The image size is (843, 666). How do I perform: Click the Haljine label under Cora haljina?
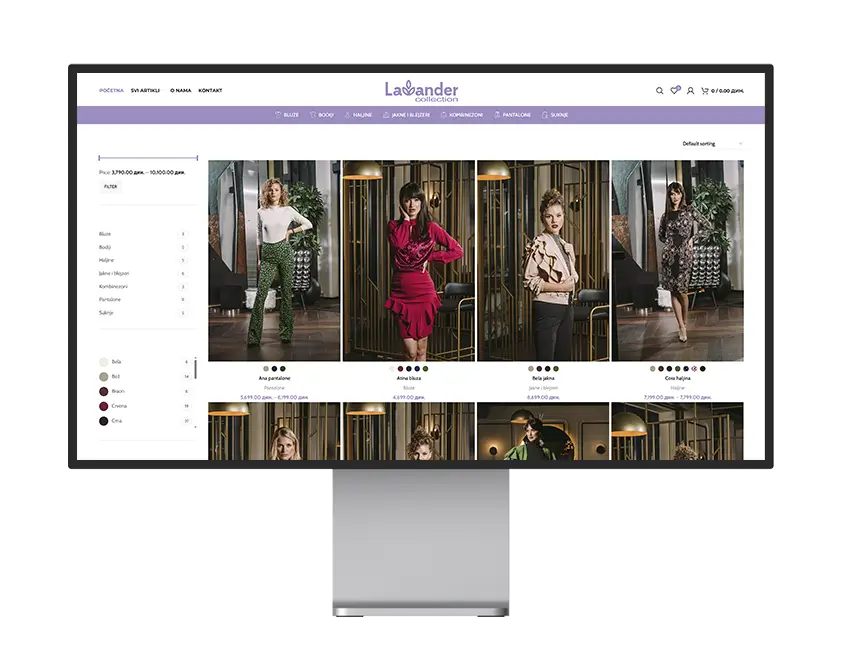point(677,388)
